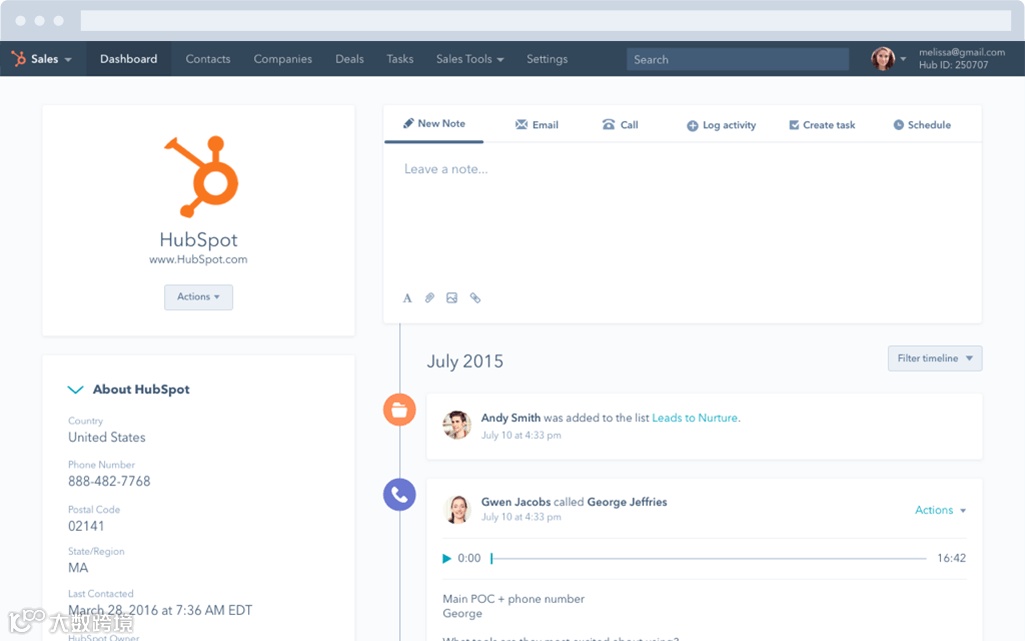
Task: Click the call recording progress bar
Action: click(x=709, y=558)
